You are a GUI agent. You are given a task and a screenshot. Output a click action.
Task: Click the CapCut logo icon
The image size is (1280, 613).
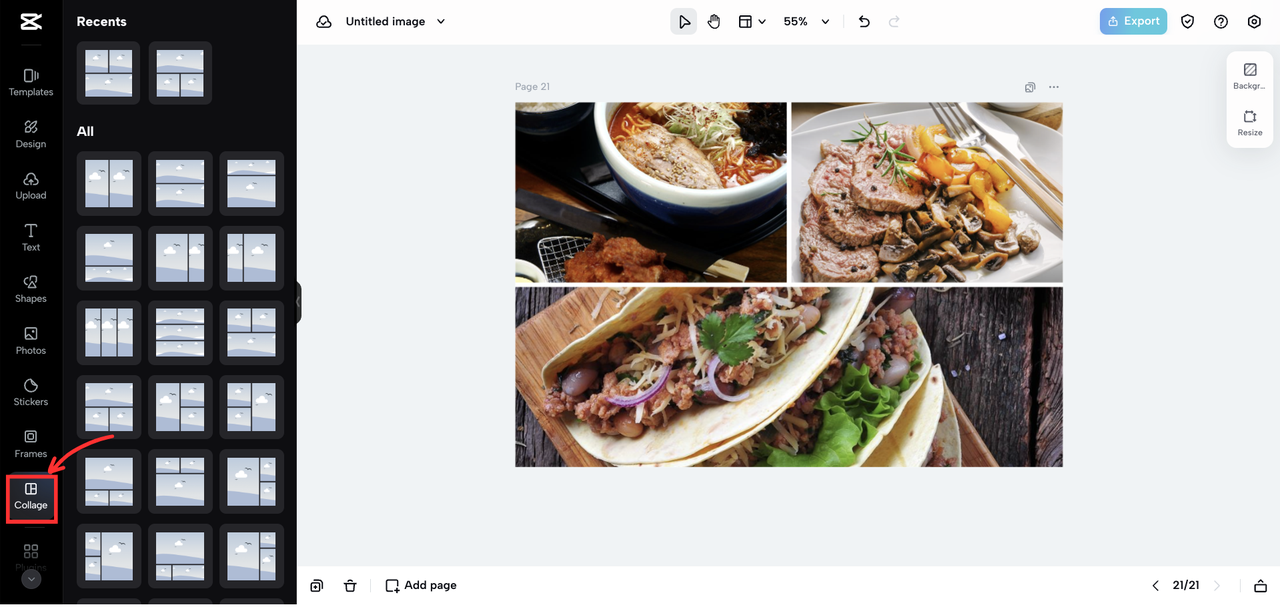[x=31, y=21]
